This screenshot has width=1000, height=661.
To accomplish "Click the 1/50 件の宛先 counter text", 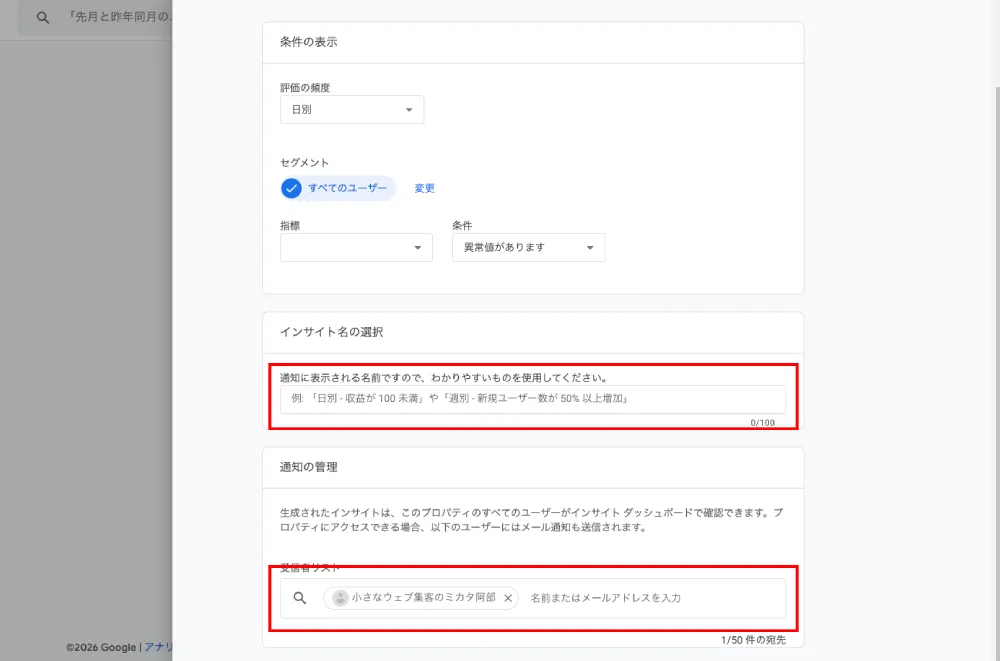I will (753, 640).
